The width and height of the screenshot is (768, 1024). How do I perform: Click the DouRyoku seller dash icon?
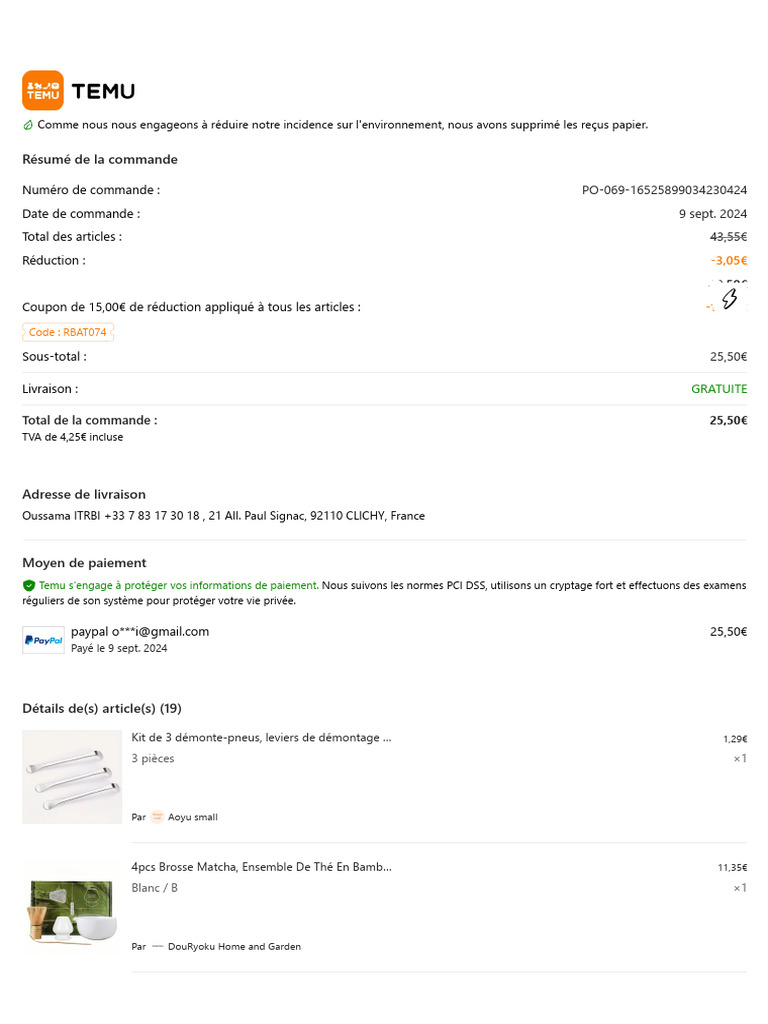click(x=157, y=946)
